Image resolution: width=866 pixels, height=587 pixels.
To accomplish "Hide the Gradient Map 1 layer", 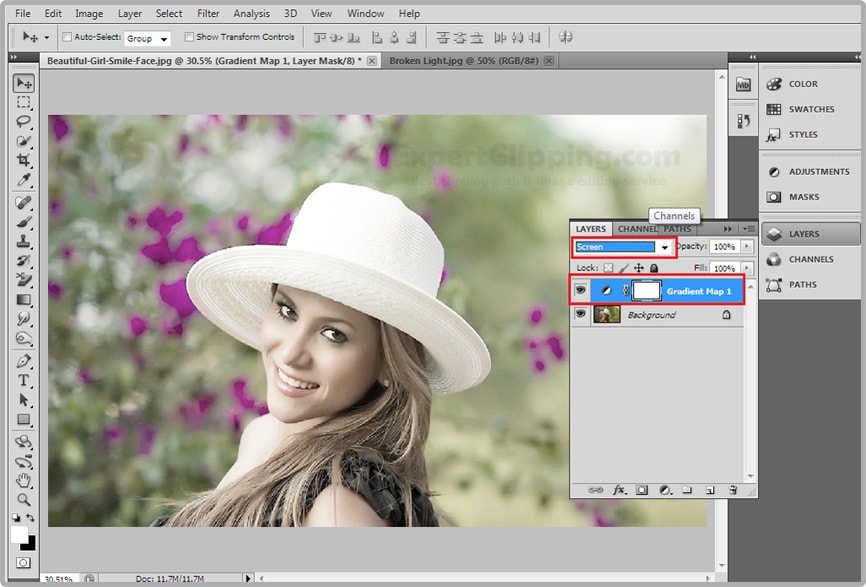I will coord(580,291).
